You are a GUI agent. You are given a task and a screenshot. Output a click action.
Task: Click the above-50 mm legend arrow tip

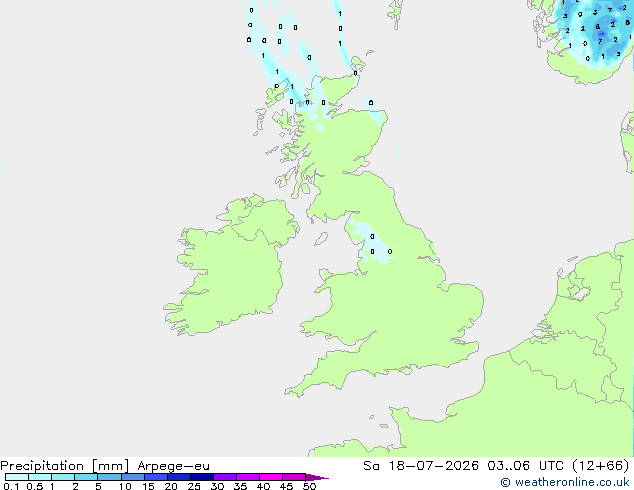coord(317,477)
